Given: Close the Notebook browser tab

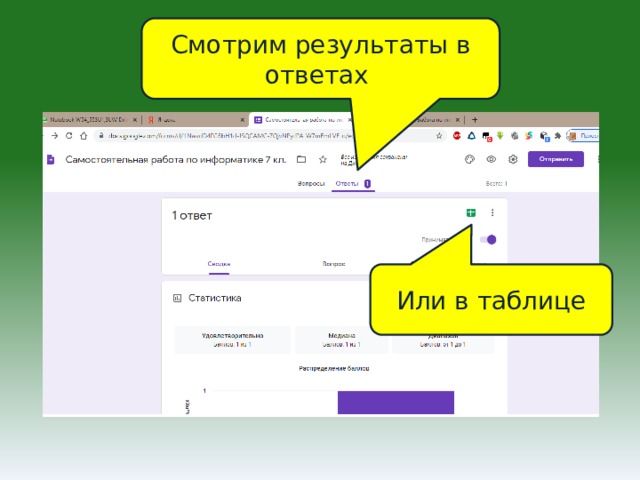Looking at the screenshot, I should [x=135, y=120].
